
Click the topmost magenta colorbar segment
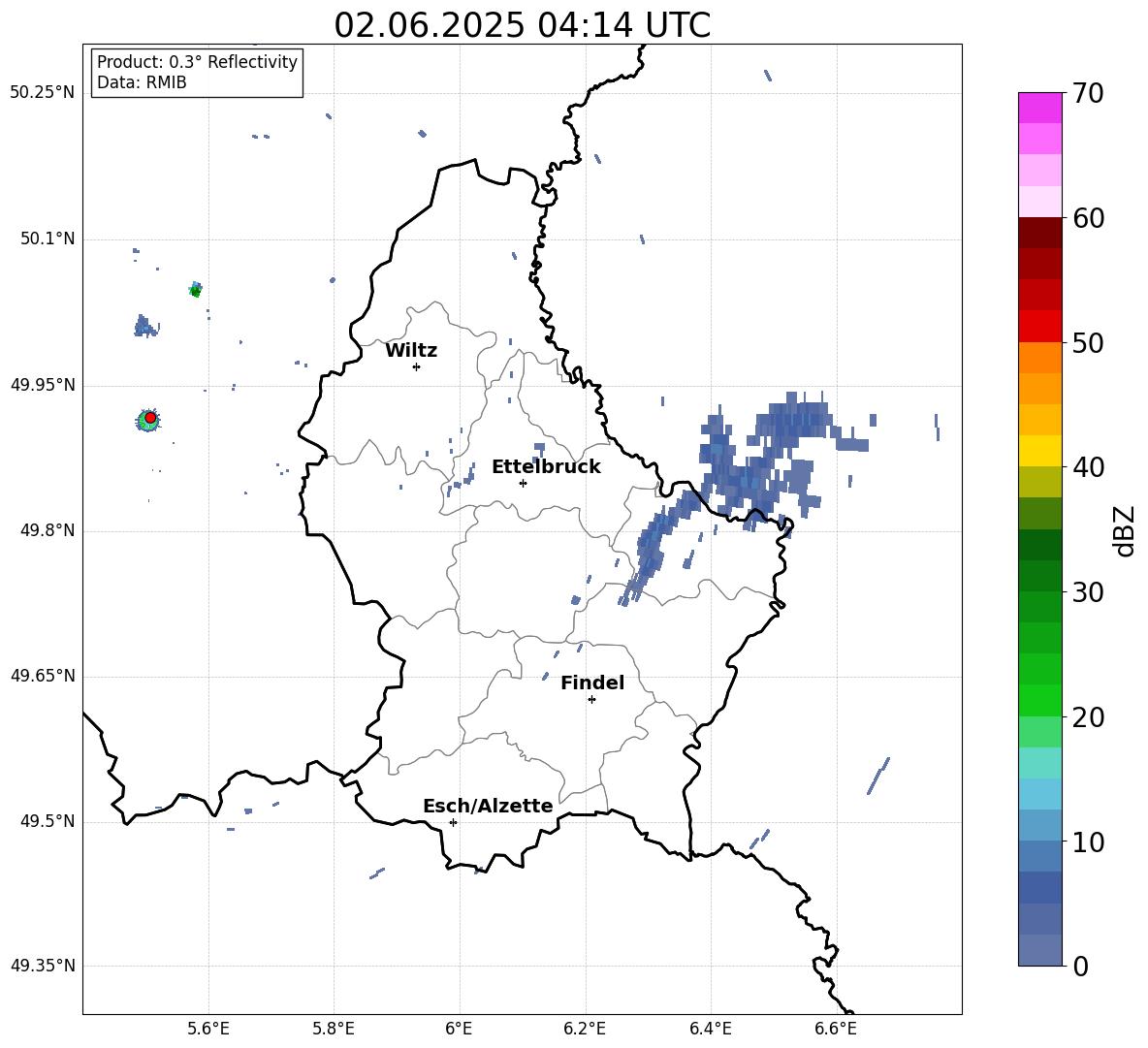click(1039, 108)
